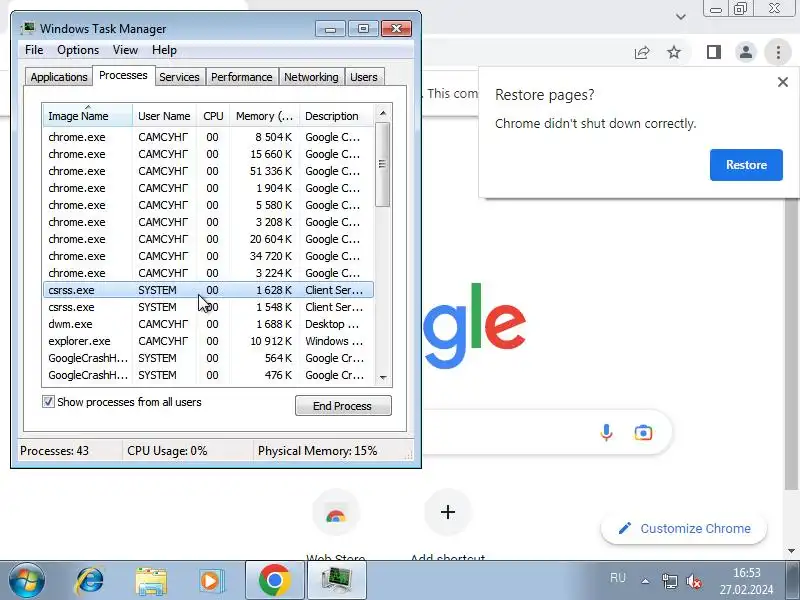Image resolution: width=800 pixels, height=600 pixels.
Task: Click Task Manager title bar icon
Action: (28, 28)
